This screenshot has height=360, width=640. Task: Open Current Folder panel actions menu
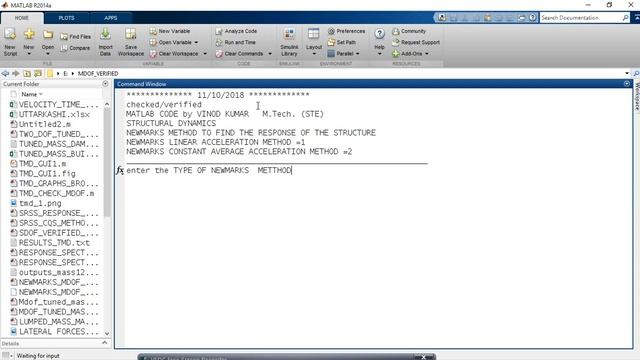[105, 84]
